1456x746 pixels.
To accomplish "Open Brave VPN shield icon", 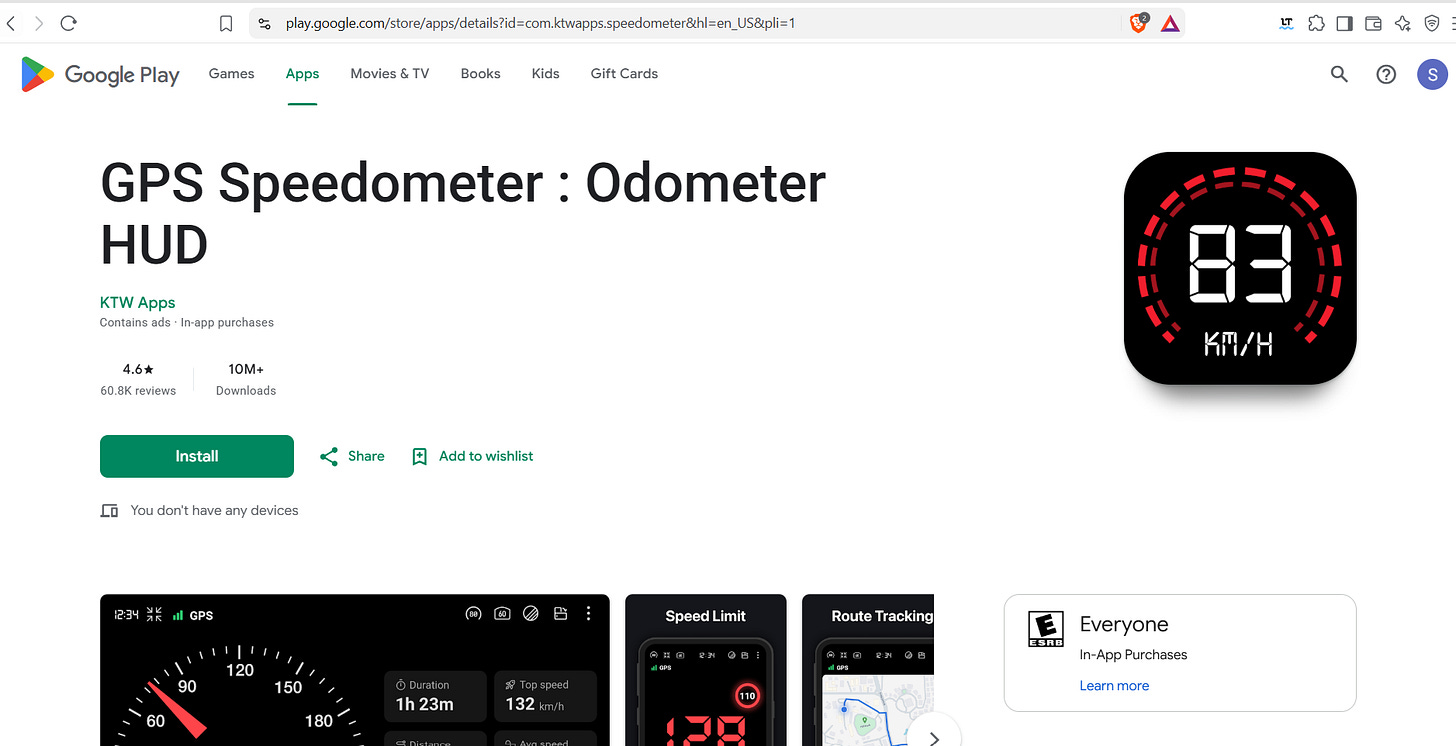I will click(x=1431, y=23).
